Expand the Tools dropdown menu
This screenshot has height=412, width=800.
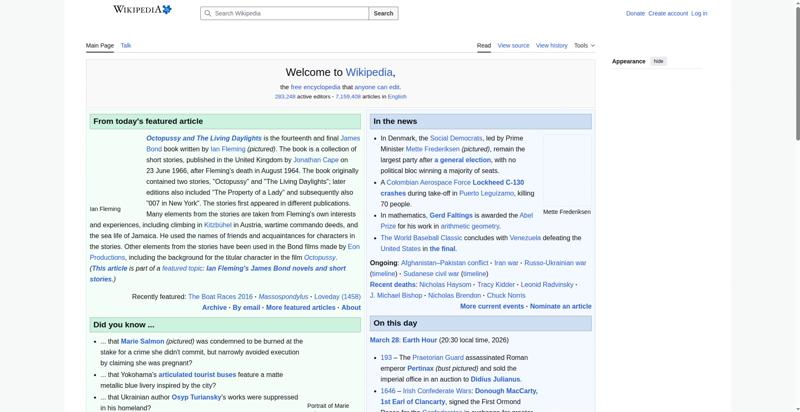tap(584, 45)
